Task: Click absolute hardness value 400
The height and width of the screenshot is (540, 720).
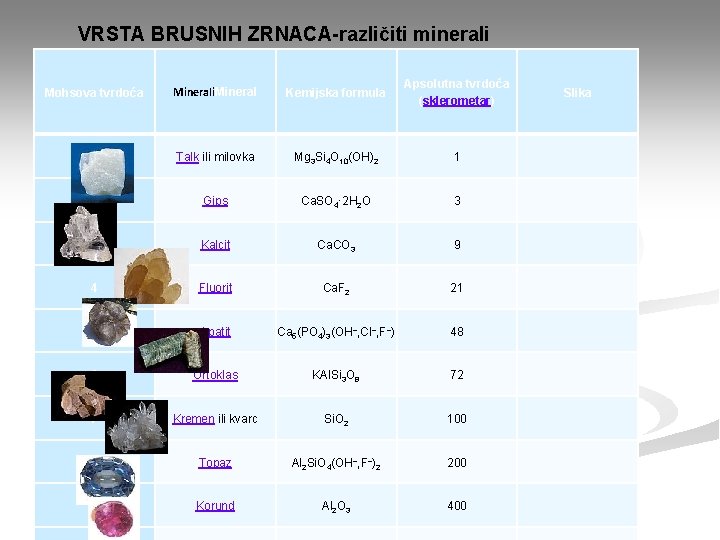Action: point(457,506)
